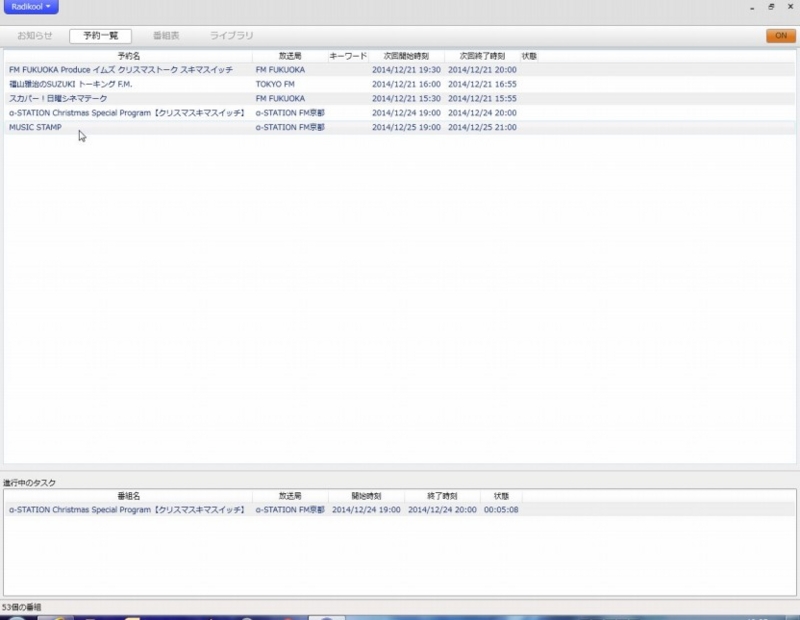Close the Radikool window

(790, 7)
